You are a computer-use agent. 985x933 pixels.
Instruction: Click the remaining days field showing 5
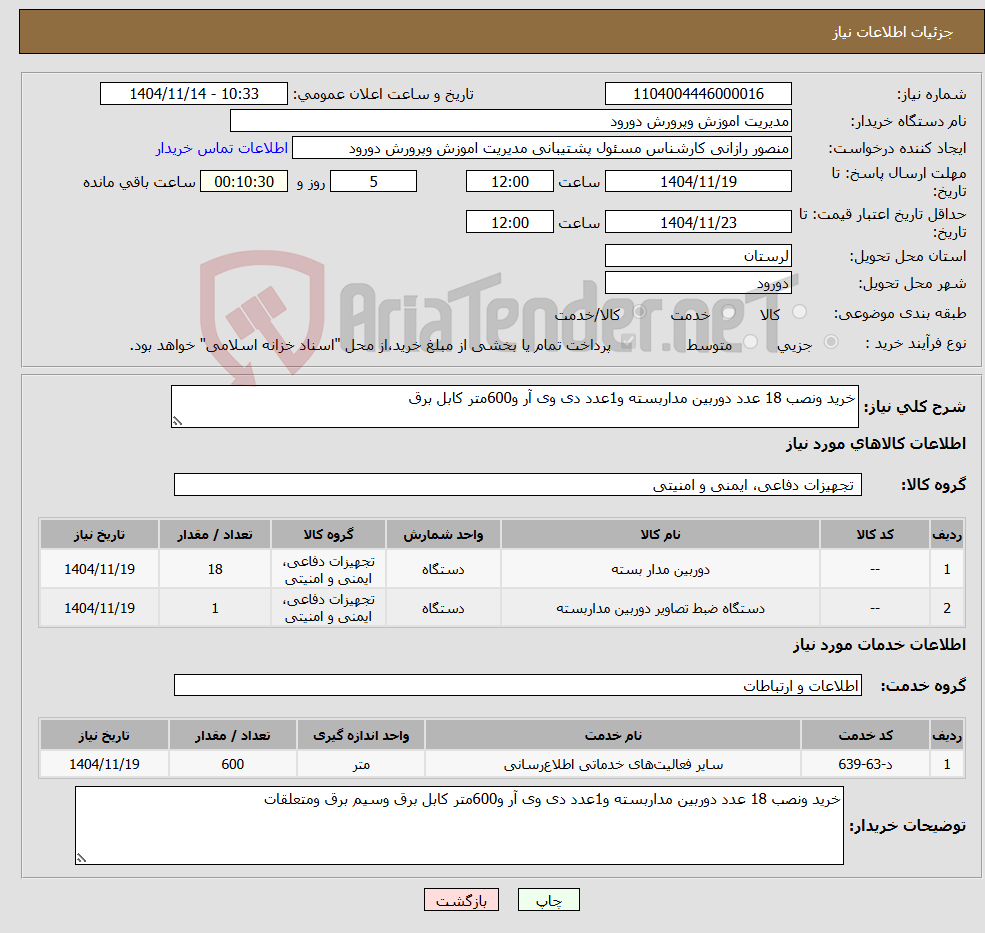coord(373,182)
